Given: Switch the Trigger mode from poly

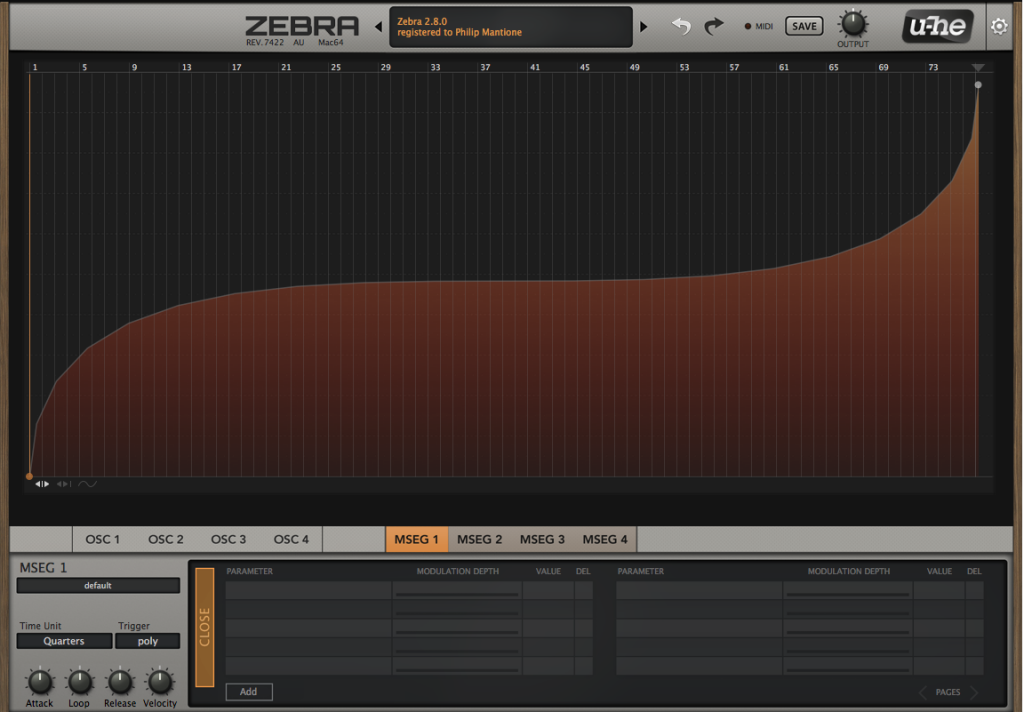Looking at the screenshot, I should (148, 641).
